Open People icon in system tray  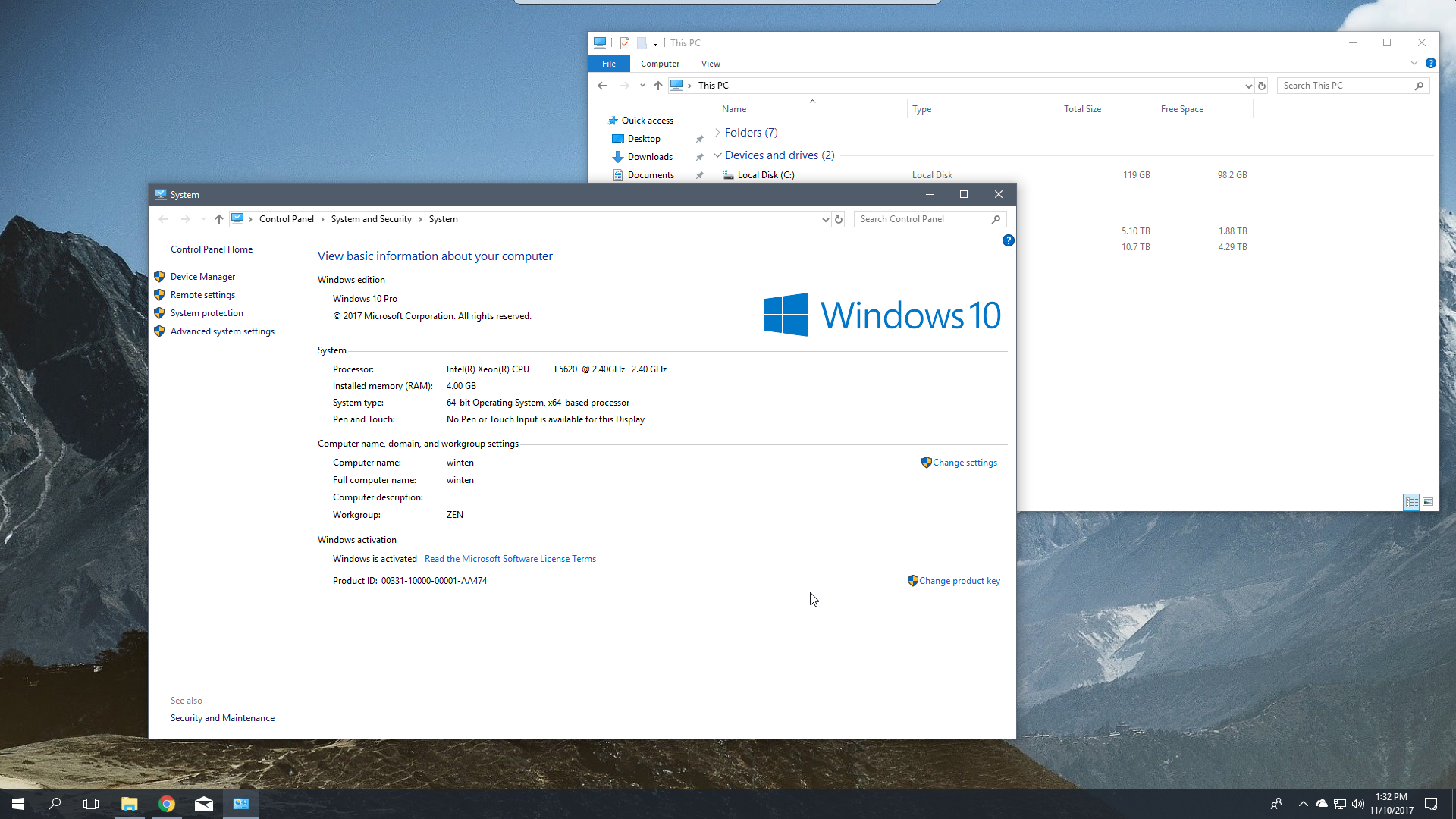1276,804
